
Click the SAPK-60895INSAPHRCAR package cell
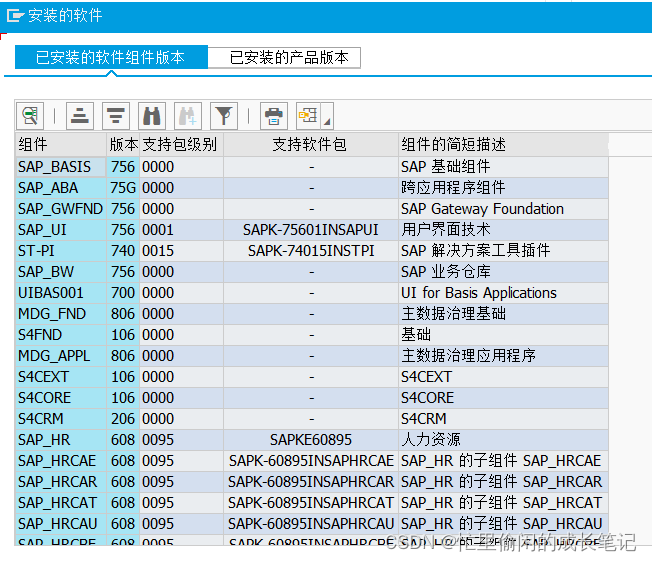pyautogui.click(x=311, y=482)
